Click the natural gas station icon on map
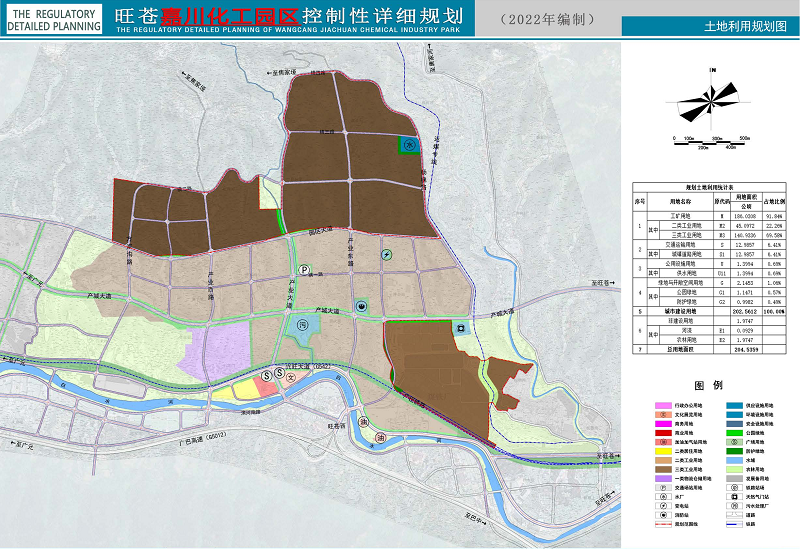This screenshot has width=800, height=549. [459, 327]
